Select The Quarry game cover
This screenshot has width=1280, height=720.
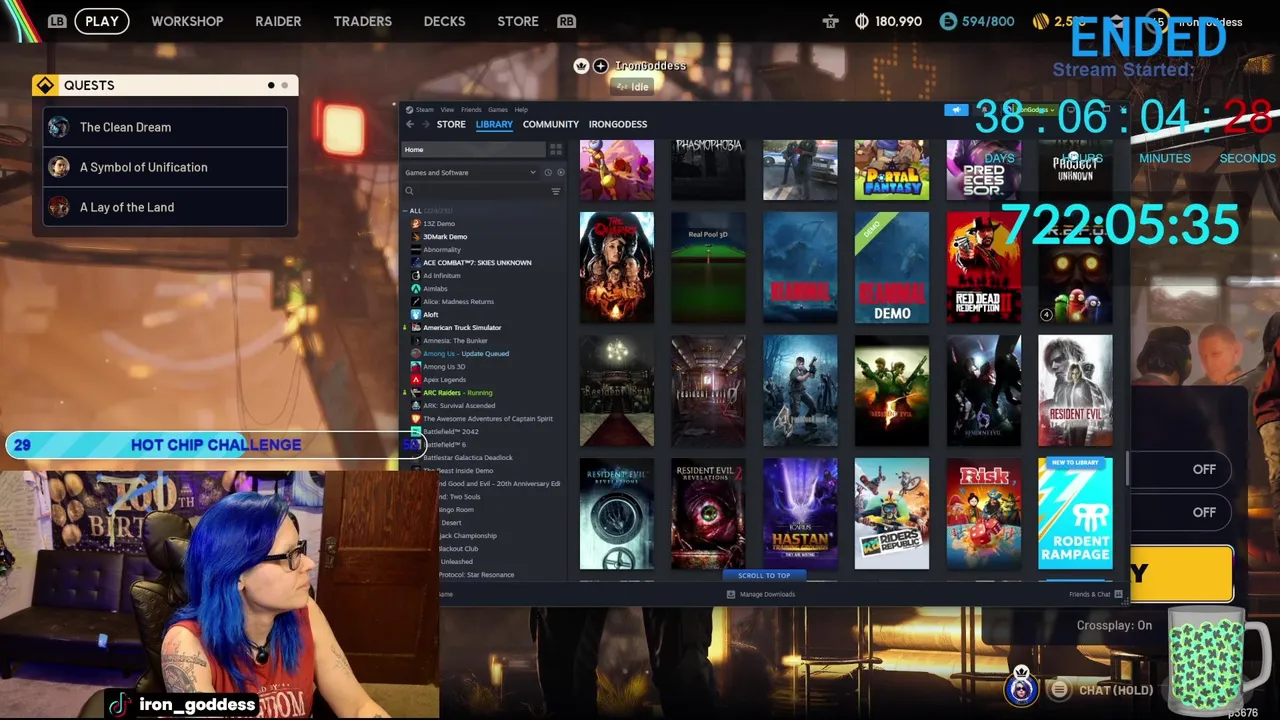617,267
